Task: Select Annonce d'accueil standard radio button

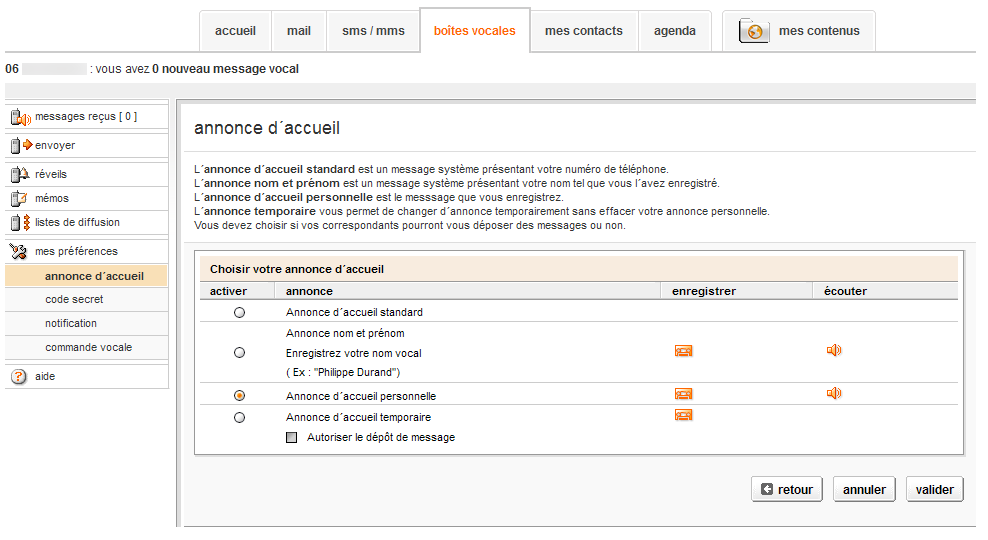Action: point(239,313)
